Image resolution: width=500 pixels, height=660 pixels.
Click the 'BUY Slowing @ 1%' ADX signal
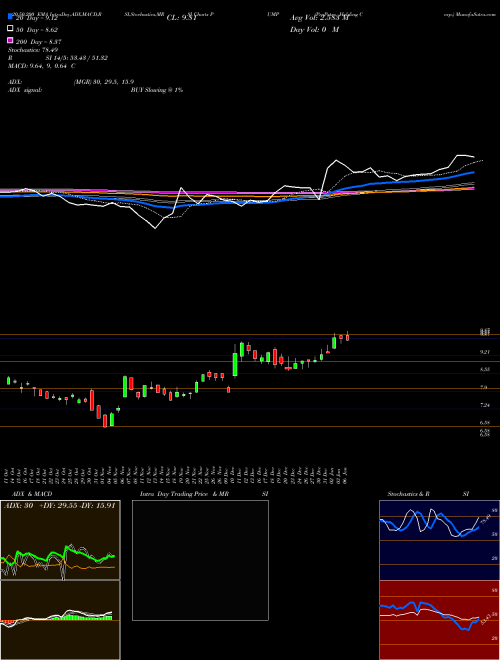157,90
